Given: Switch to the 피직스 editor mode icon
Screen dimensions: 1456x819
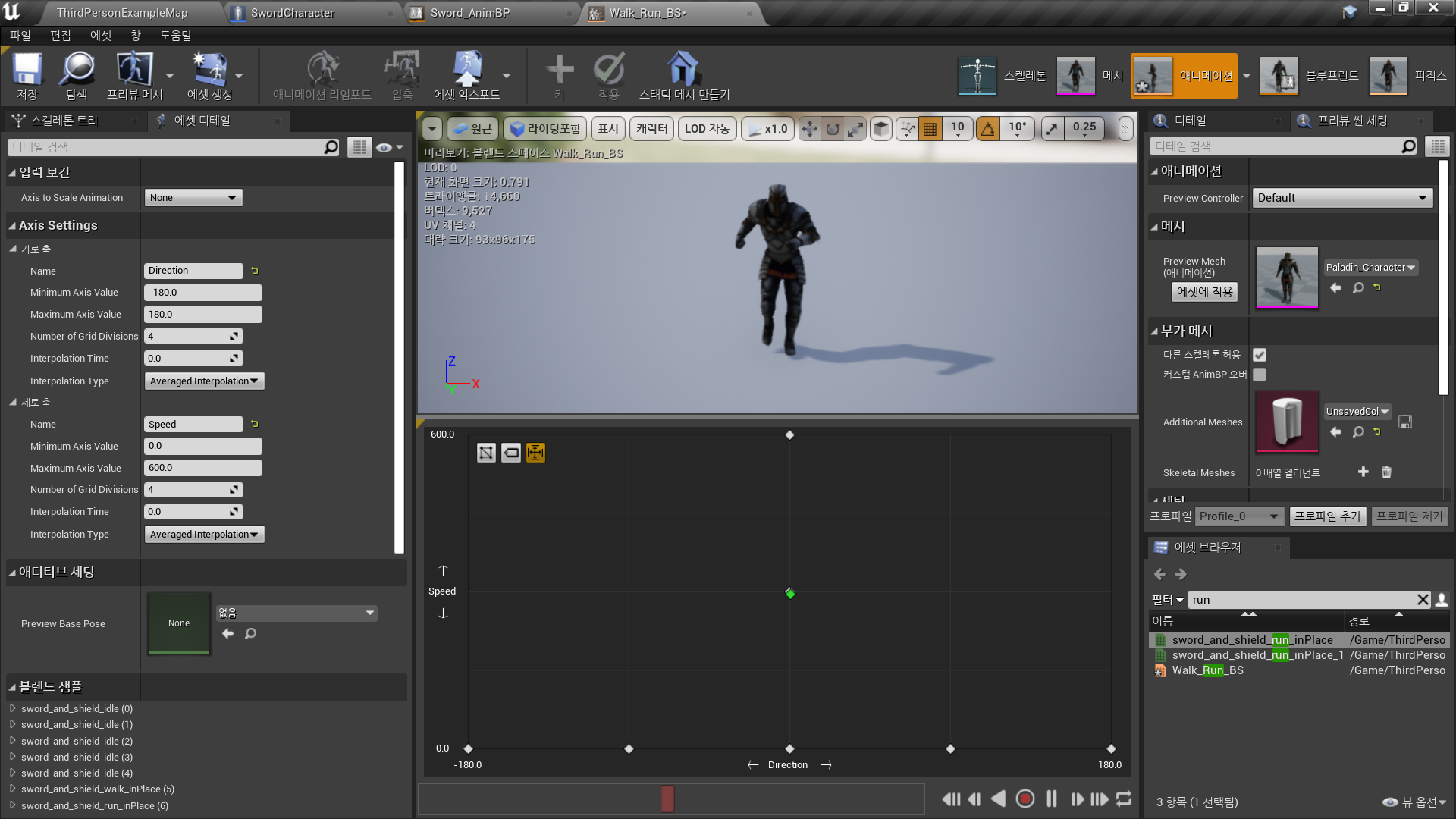Looking at the screenshot, I should [x=1388, y=75].
